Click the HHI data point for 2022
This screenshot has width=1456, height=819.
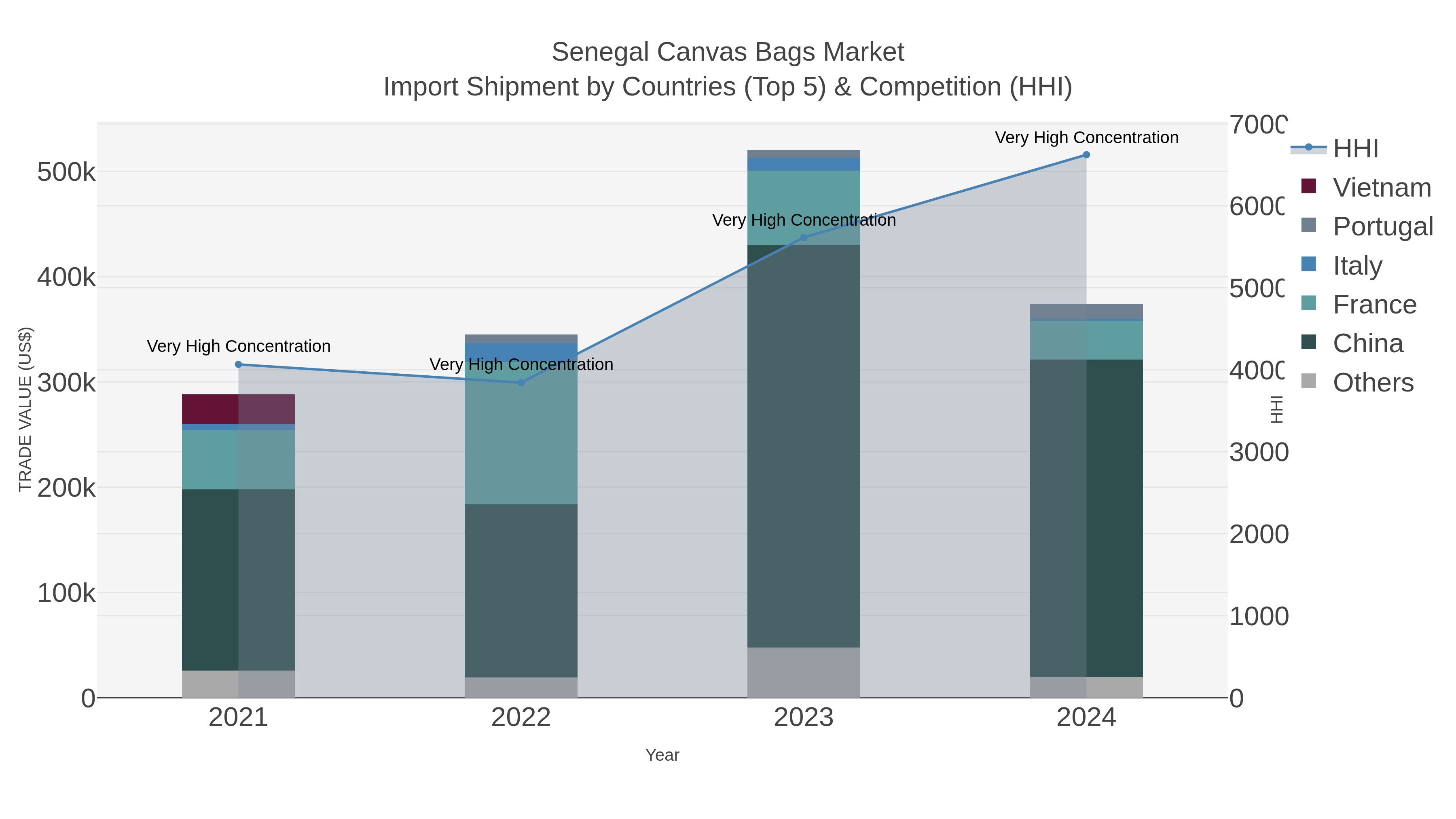pos(521,383)
